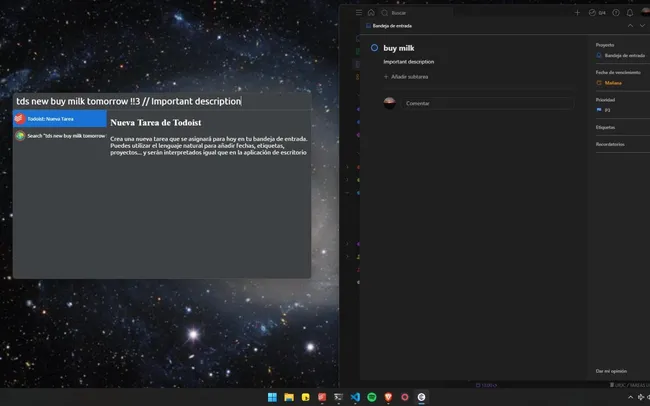Click the buy milk task title
The image size is (650, 406).
399,48
